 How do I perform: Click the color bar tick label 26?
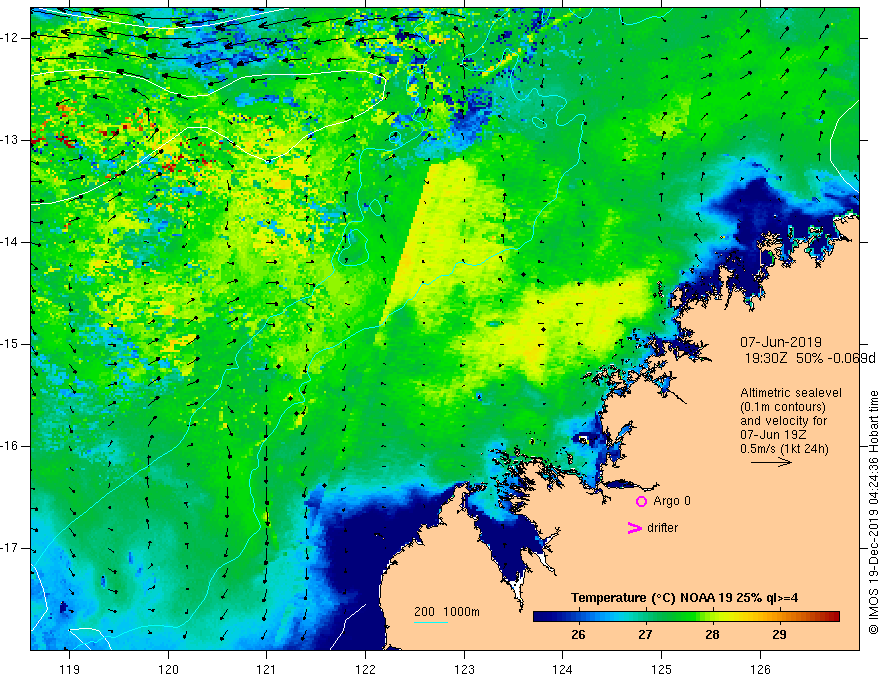(x=578, y=635)
